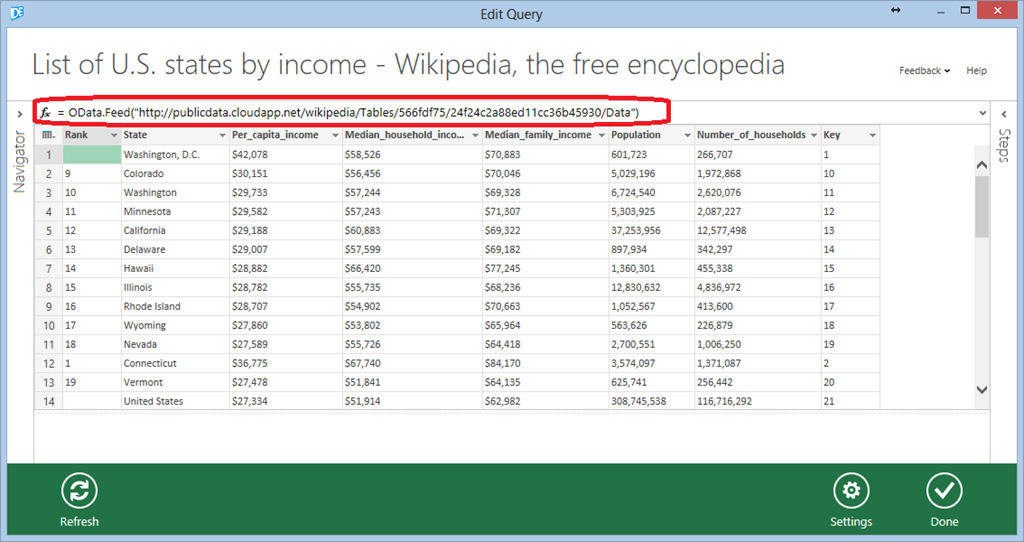Expand the Navigator pane chevron
Screen dimensions: 1024x542
coord(20,114)
